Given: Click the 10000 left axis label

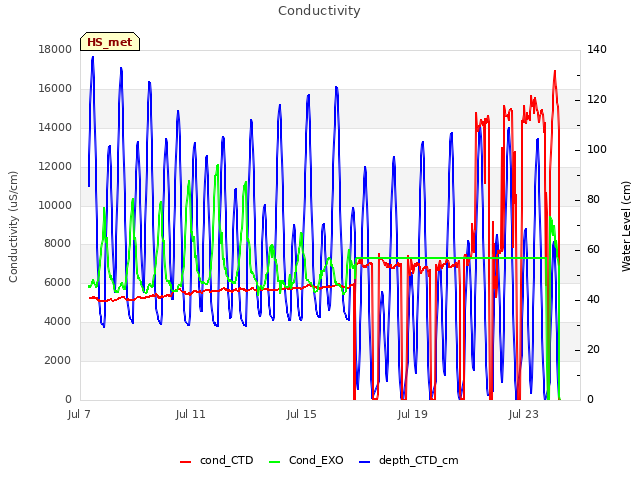Looking at the screenshot, I should tap(55, 205).
